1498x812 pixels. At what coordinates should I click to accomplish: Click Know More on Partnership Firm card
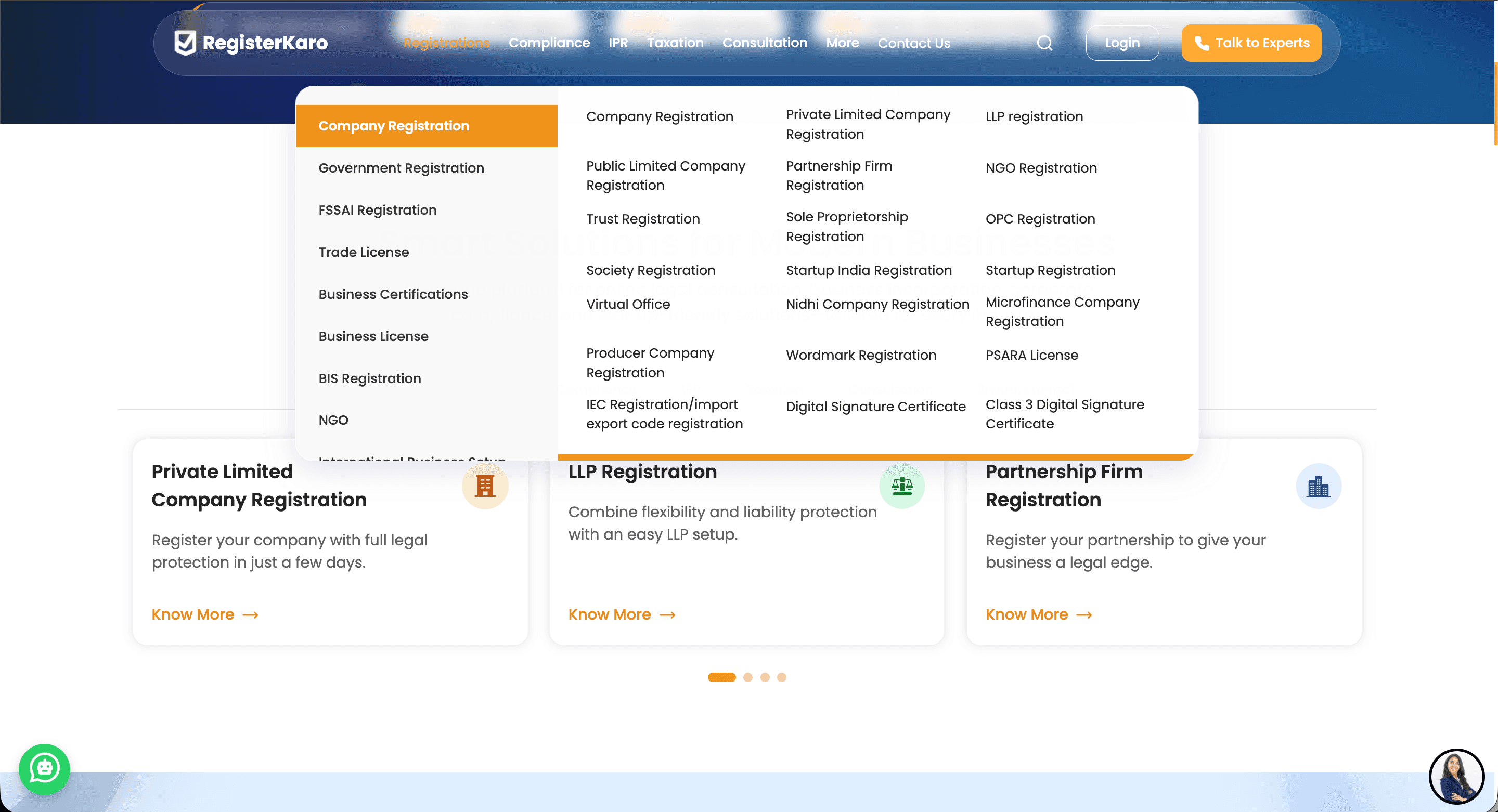pos(1039,614)
